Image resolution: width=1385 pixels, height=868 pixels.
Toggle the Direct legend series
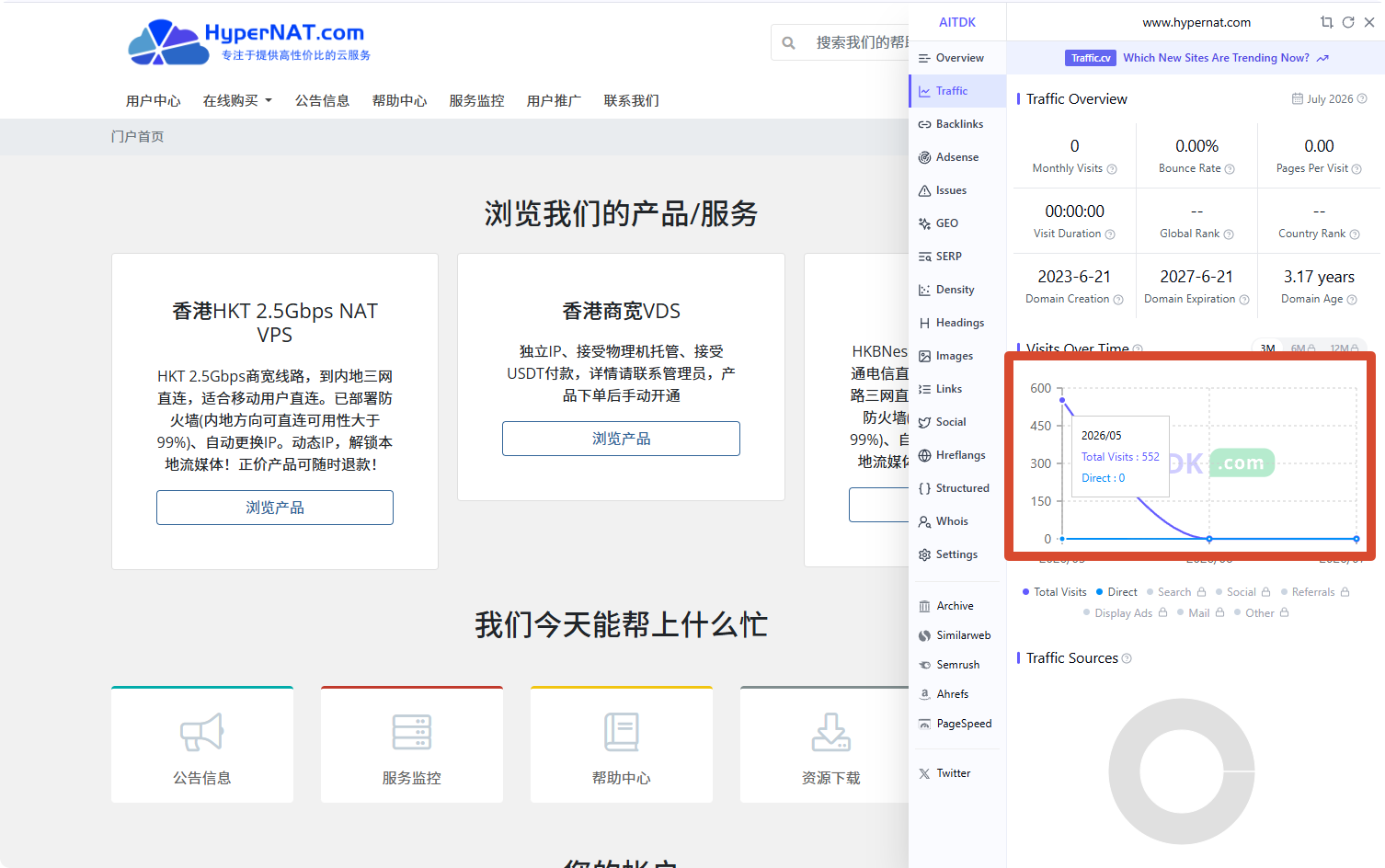1116,592
